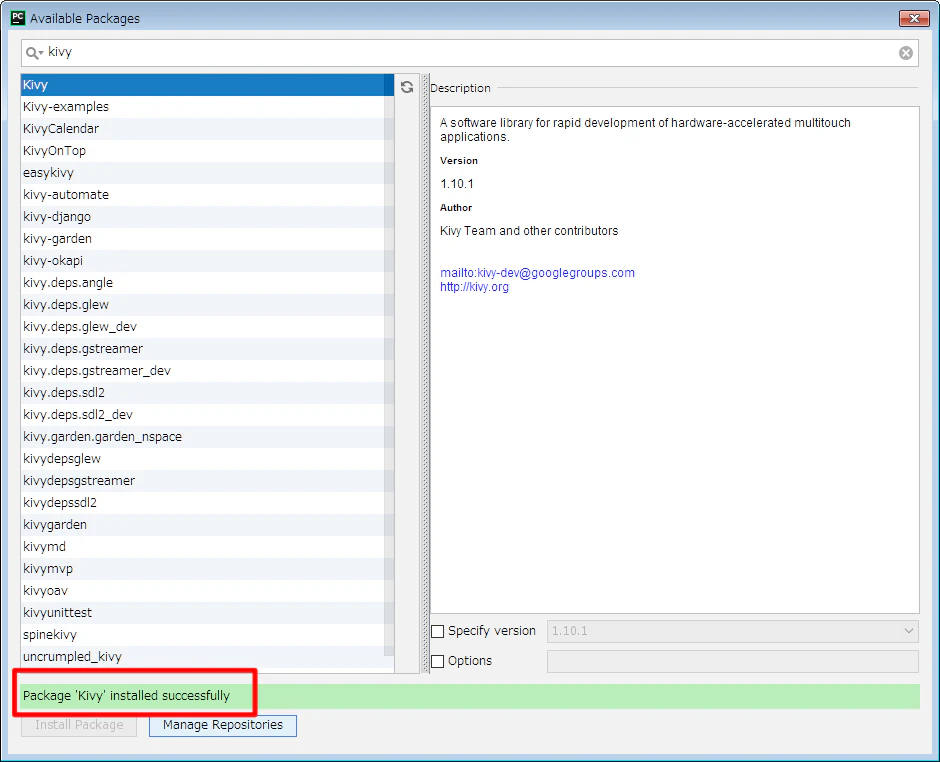Select the Kivy-examples package
The height and width of the screenshot is (762, 940).
pos(207,107)
